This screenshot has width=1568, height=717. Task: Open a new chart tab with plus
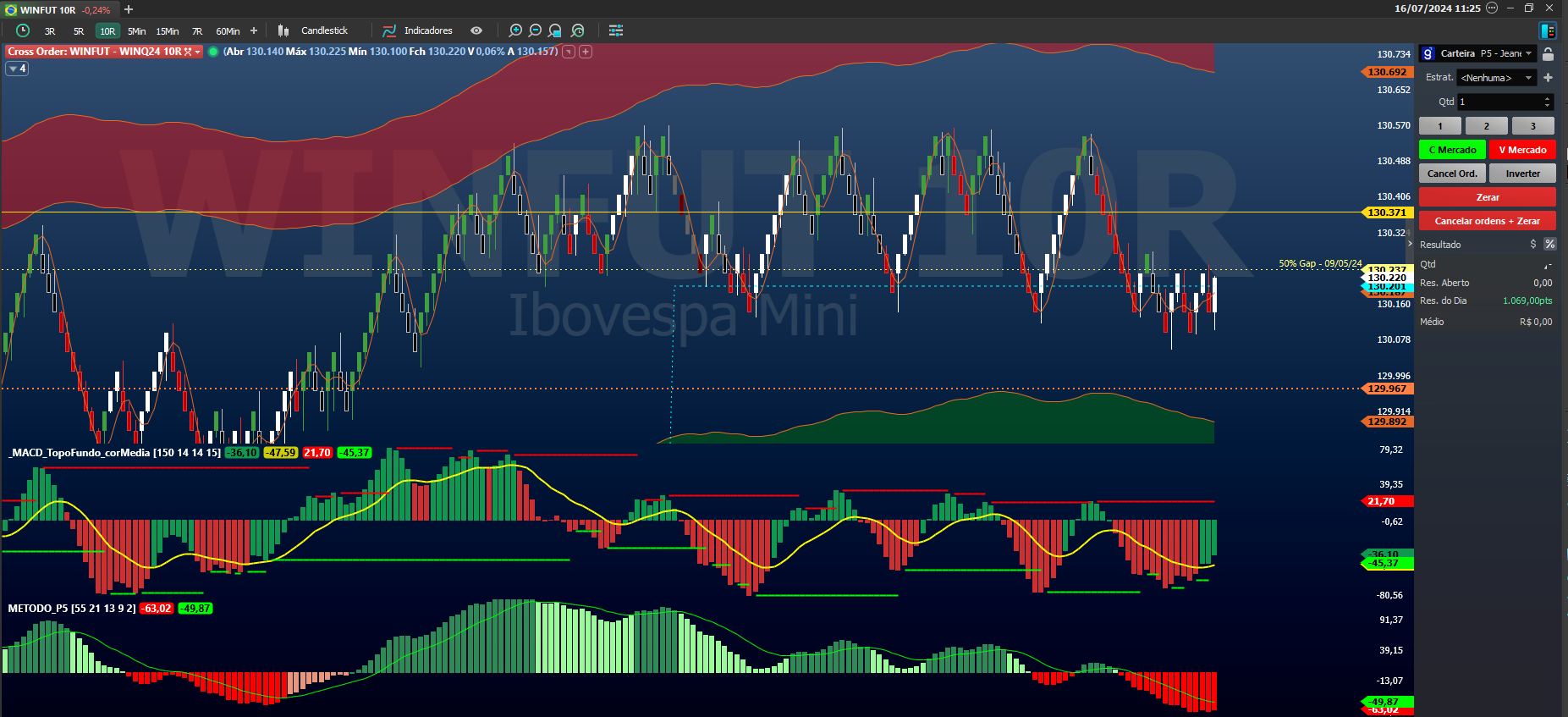[129, 9]
